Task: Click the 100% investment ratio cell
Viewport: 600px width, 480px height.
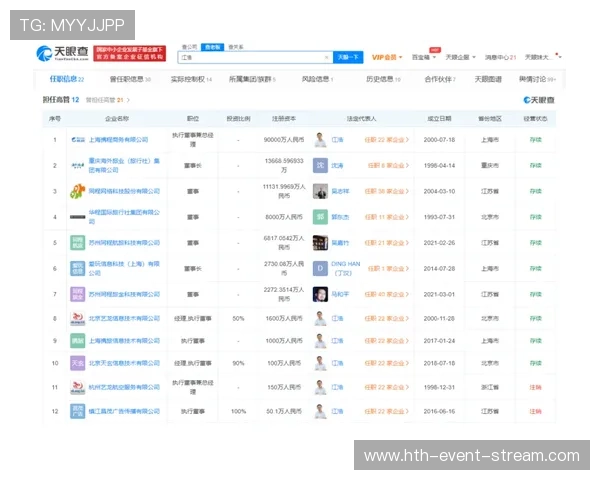Action: tap(238, 411)
